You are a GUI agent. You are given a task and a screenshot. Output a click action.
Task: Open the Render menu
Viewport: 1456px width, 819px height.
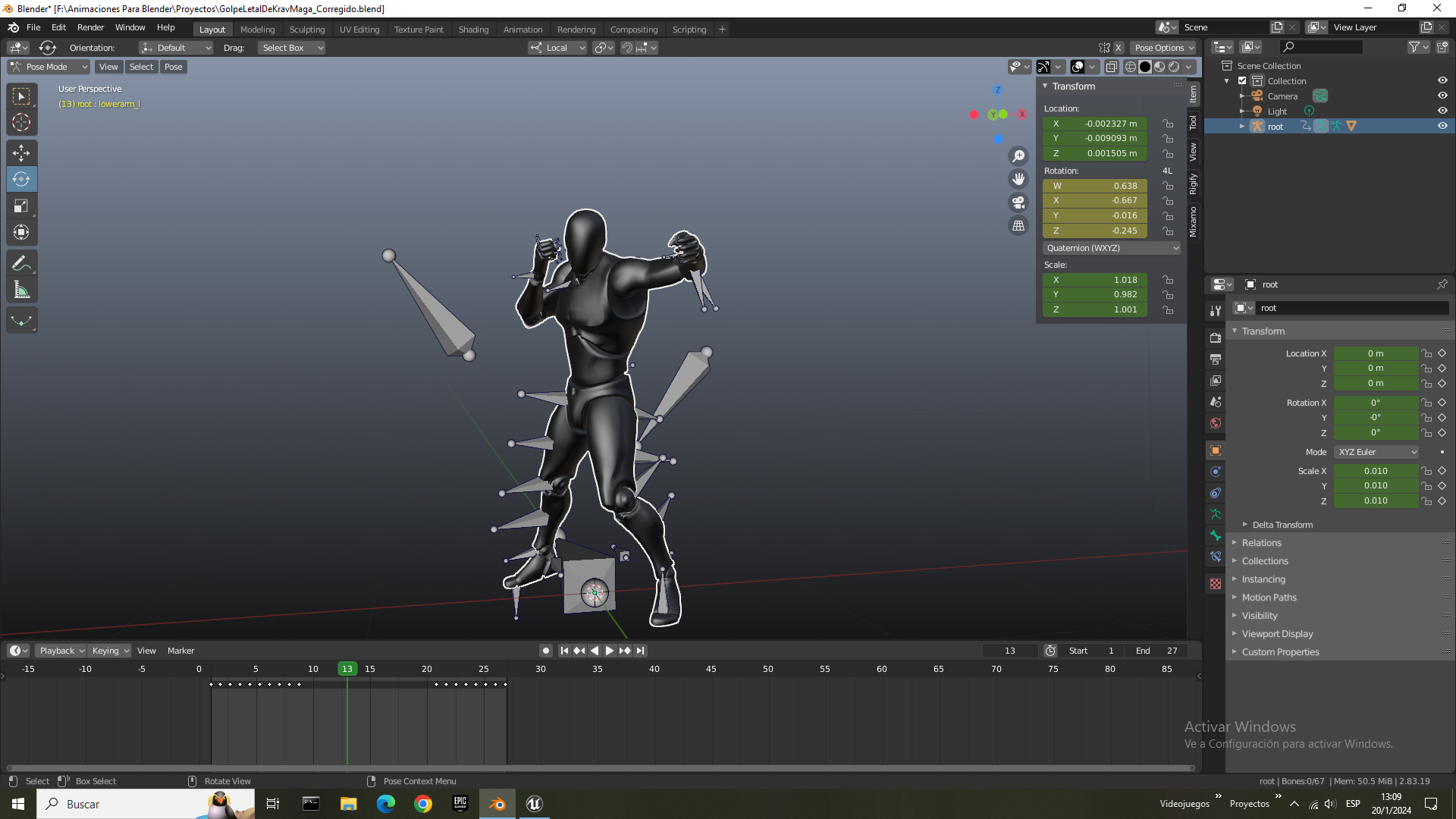pyautogui.click(x=90, y=27)
